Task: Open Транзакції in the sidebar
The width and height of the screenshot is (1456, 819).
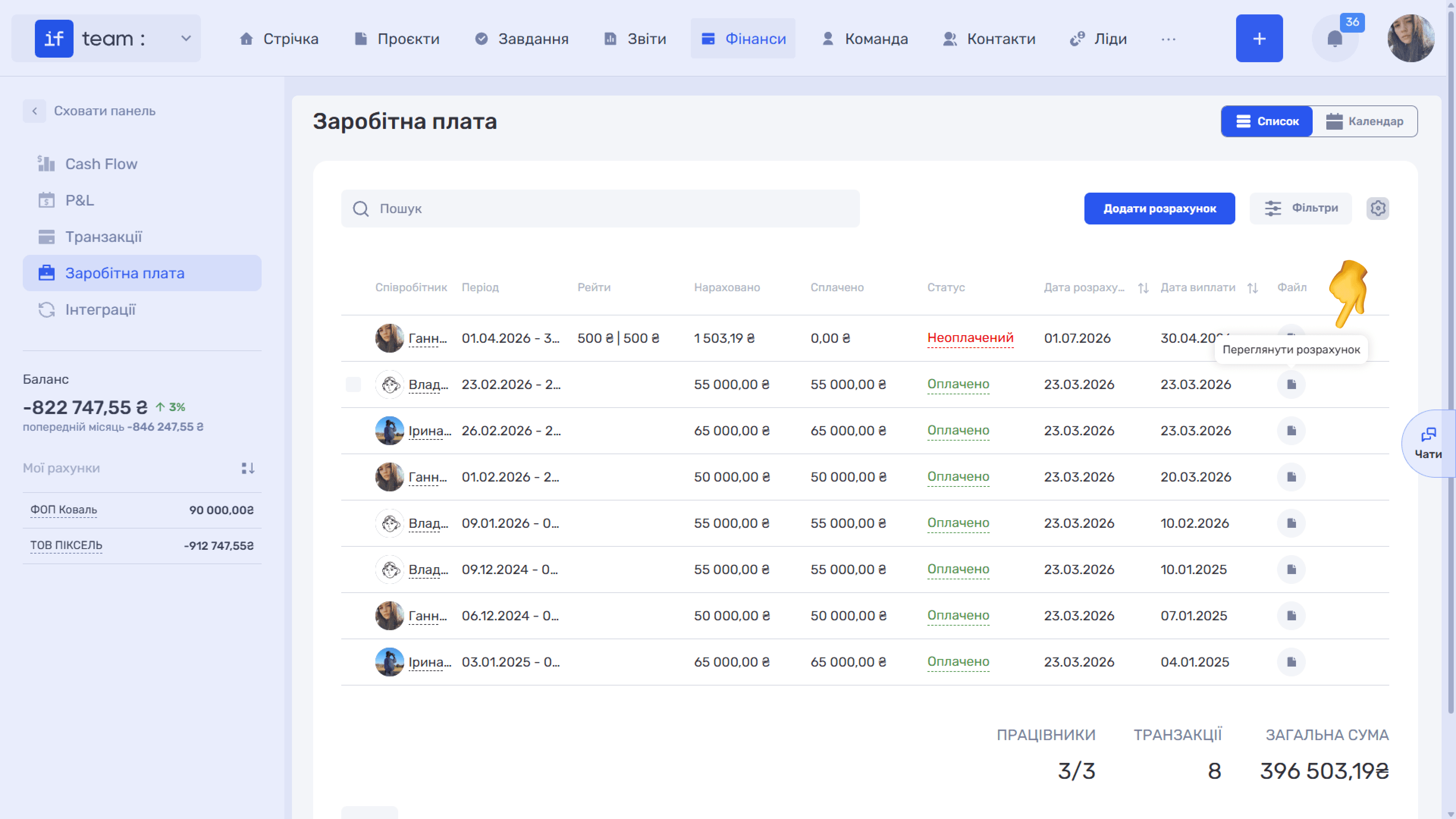Action: coord(142,237)
